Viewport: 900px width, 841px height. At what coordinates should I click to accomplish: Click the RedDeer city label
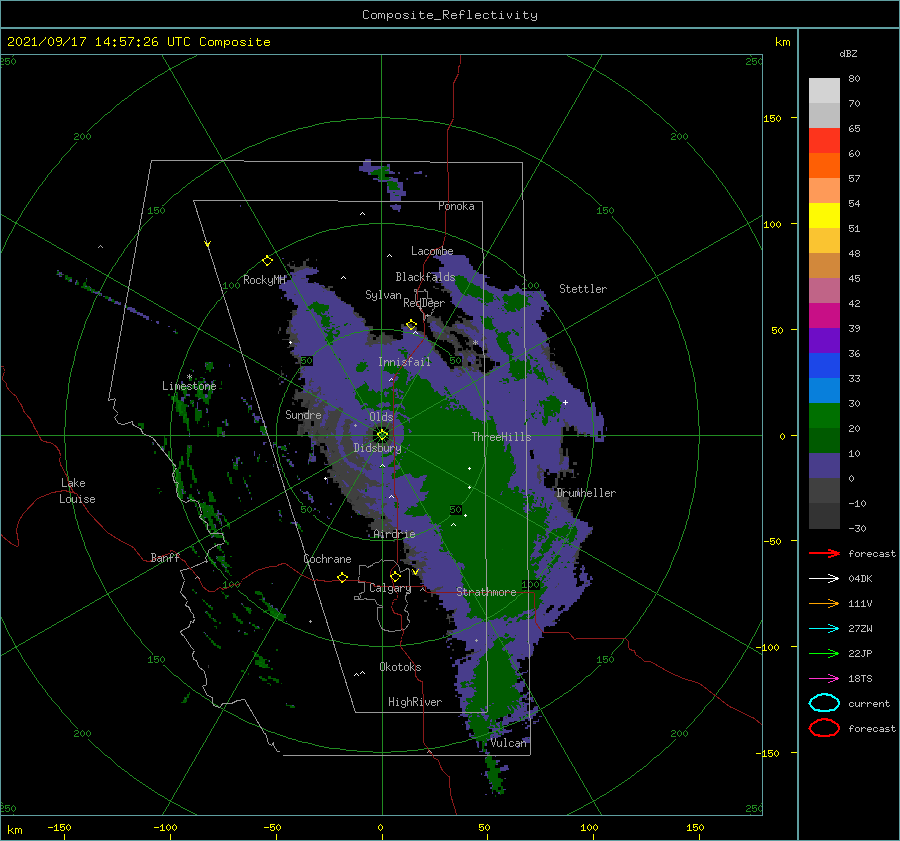point(424,303)
